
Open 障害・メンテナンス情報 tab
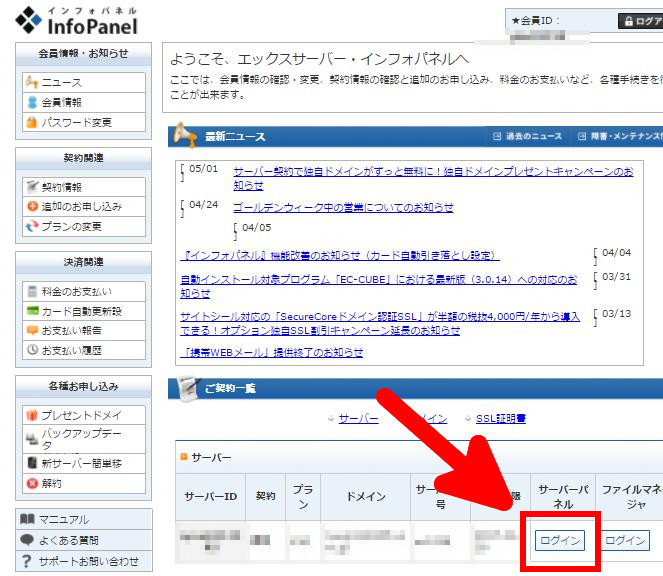click(621, 136)
